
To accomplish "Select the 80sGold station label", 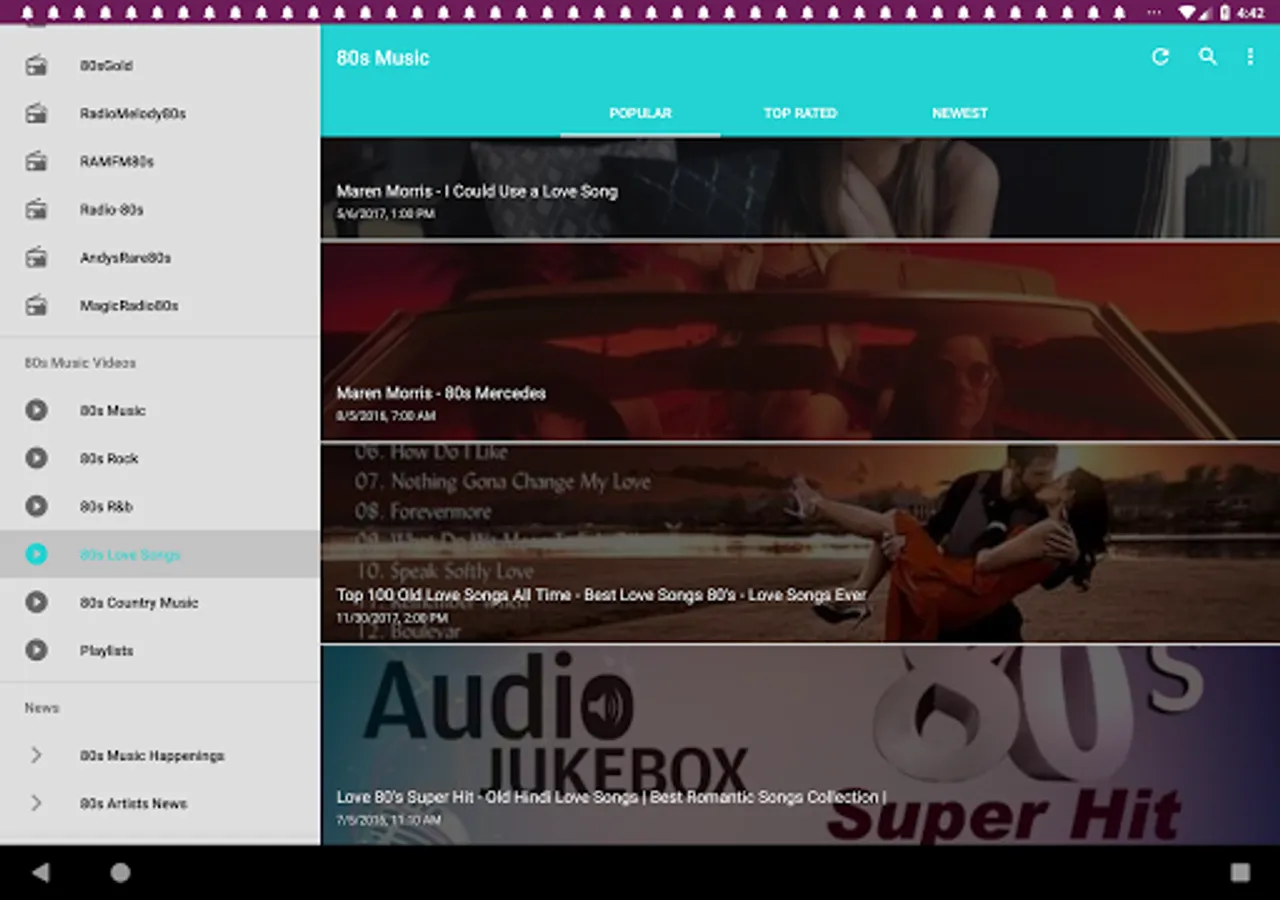I will pyautogui.click(x=106, y=66).
